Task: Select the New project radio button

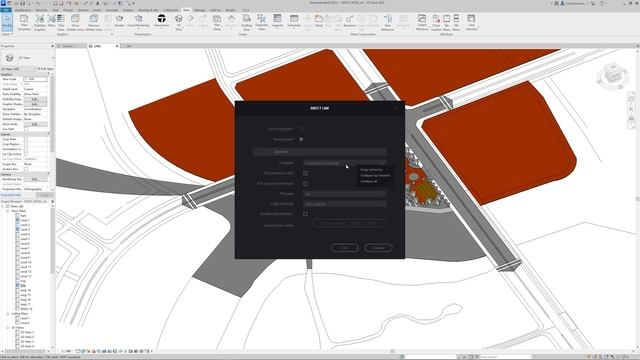Action: tap(301, 139)
